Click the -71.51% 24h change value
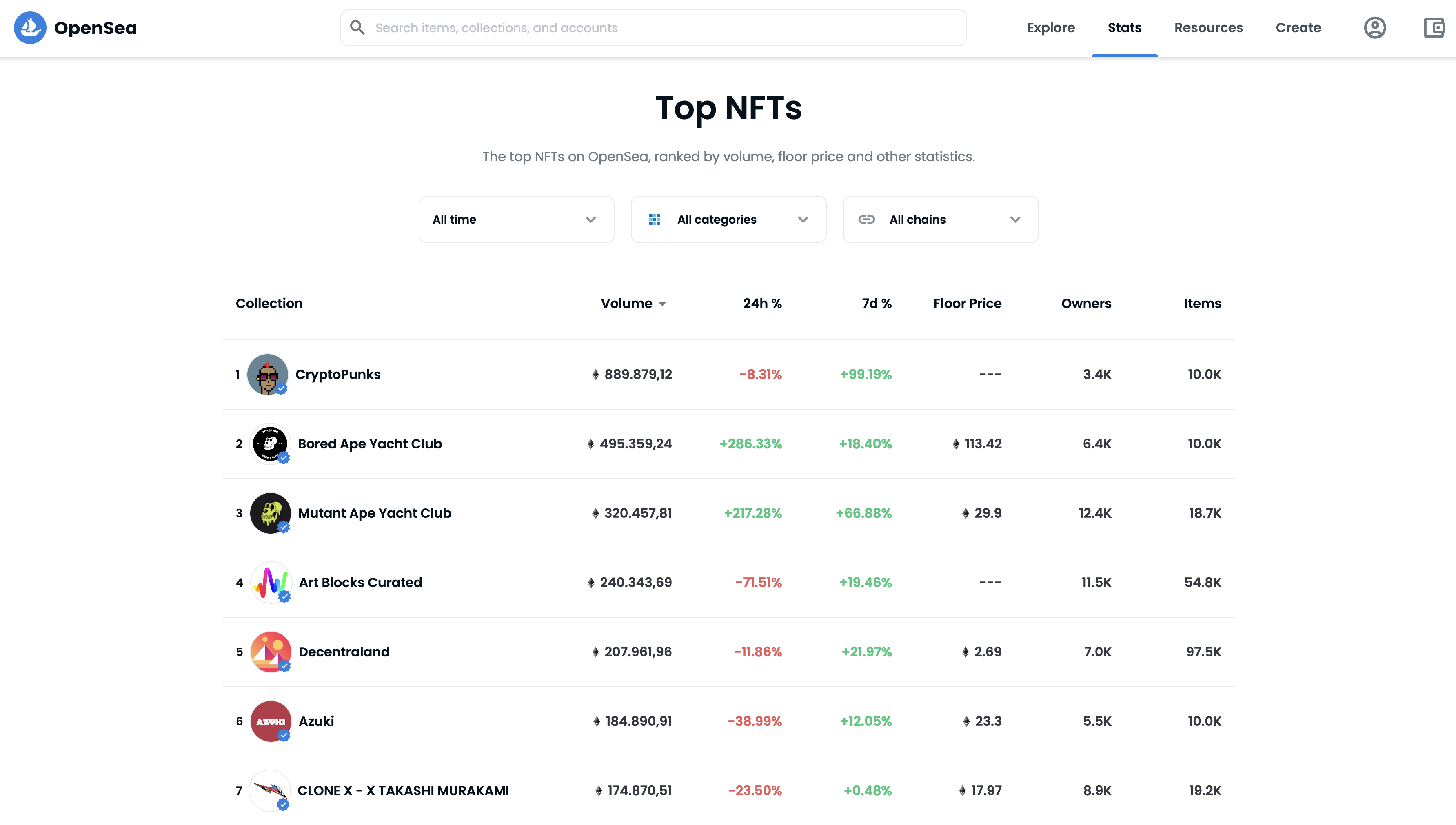The image size is (1456, 825). coord(758,583)
